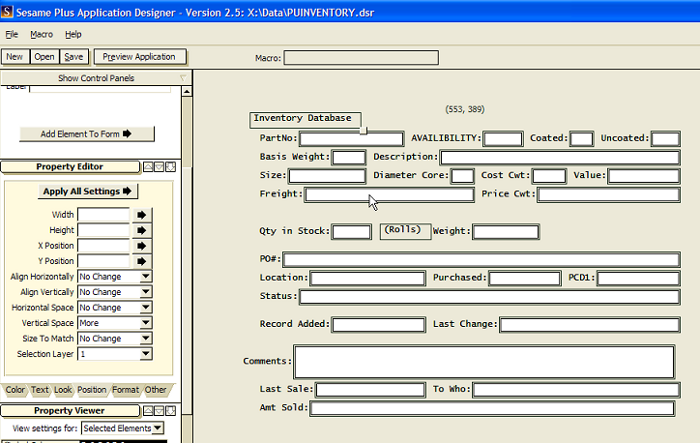Select the PO# field on form
Image resolution: width=700 pixels, height=443 pixels.
(x=482, y=259)
